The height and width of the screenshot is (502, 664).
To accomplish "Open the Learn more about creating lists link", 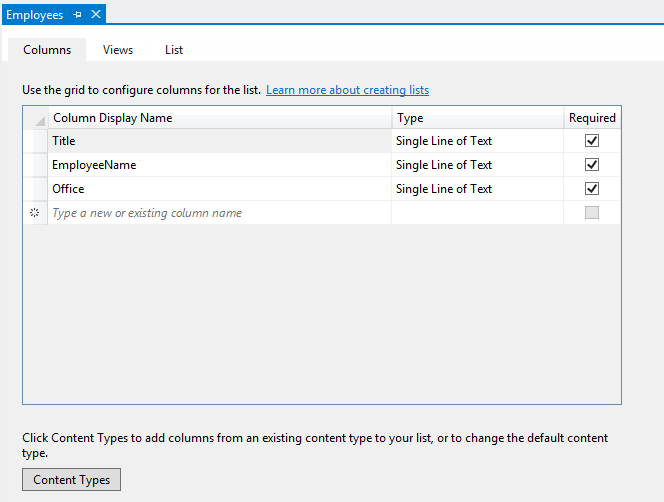I will [x=347, y=90].
